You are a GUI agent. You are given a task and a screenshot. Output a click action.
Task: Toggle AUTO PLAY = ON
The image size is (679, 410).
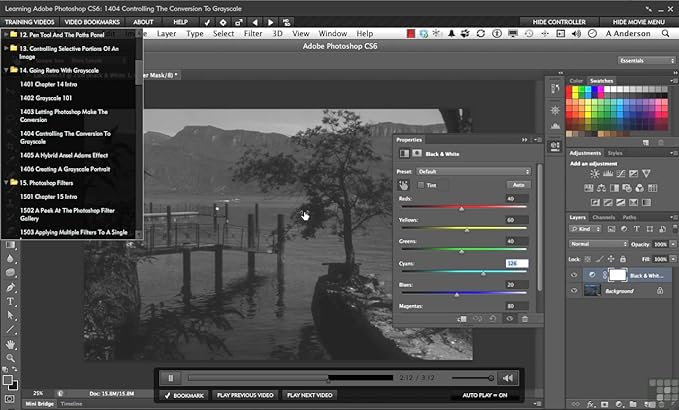485,395
